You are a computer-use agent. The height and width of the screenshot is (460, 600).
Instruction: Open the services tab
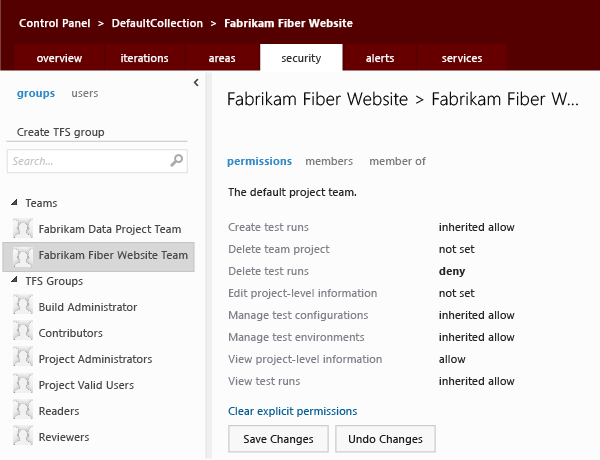[x=462, y=58]
